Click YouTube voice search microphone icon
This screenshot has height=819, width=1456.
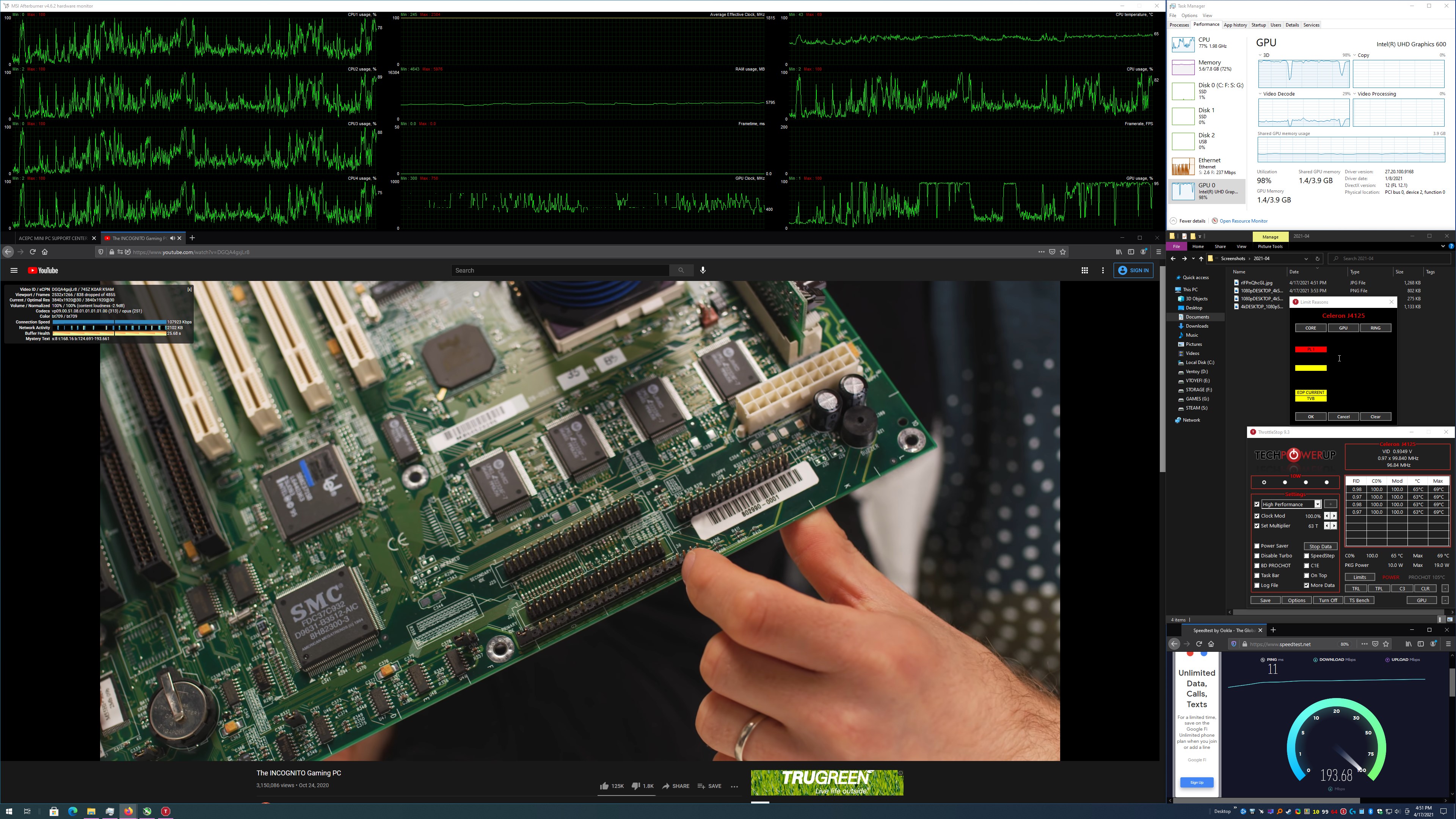click(703, 270)
